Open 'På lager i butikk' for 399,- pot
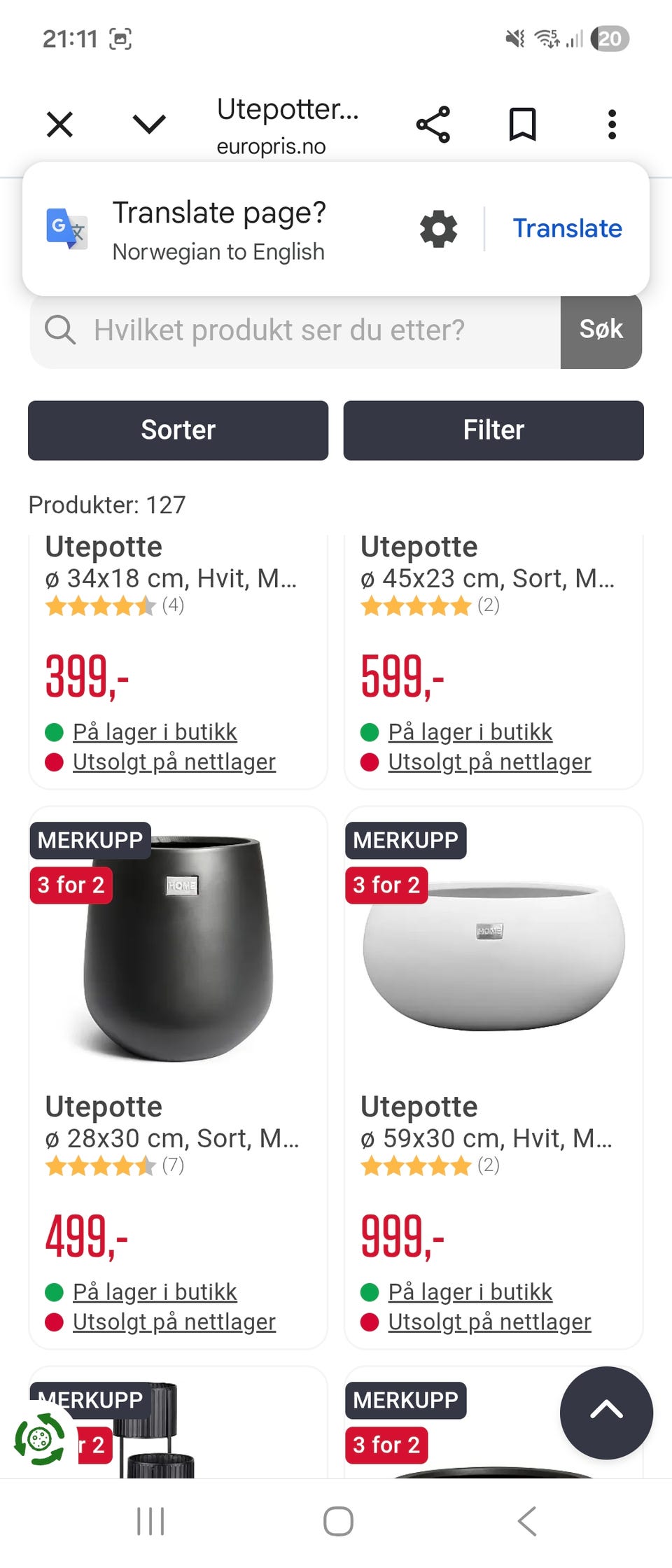This screenshot has width=672, height=1568. [155, 732]
